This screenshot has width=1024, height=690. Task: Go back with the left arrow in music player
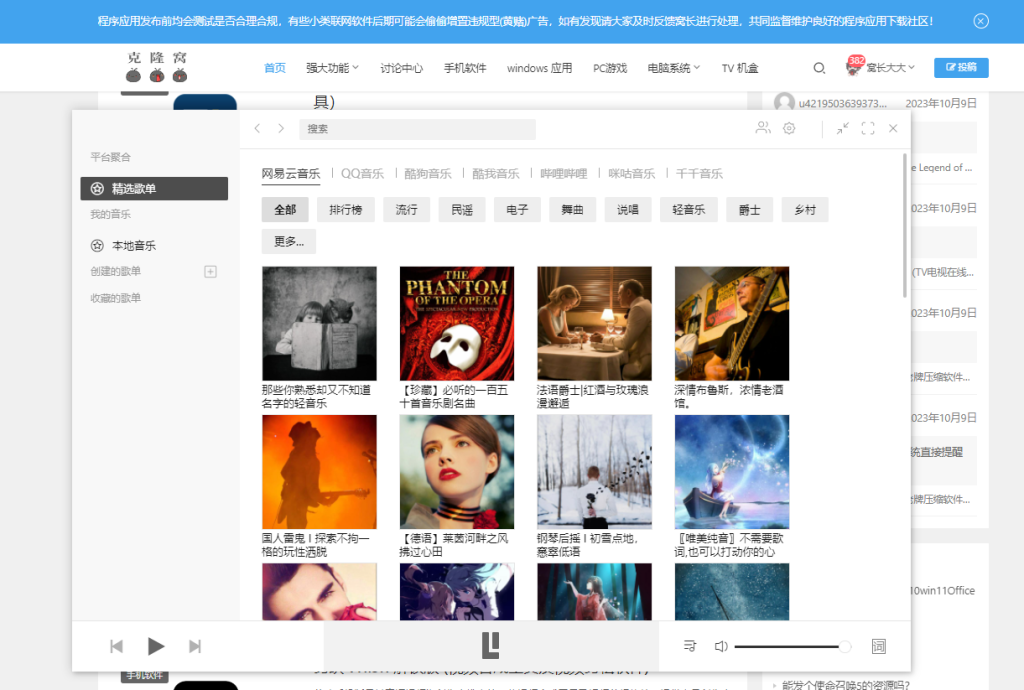(x=257, y=129)
